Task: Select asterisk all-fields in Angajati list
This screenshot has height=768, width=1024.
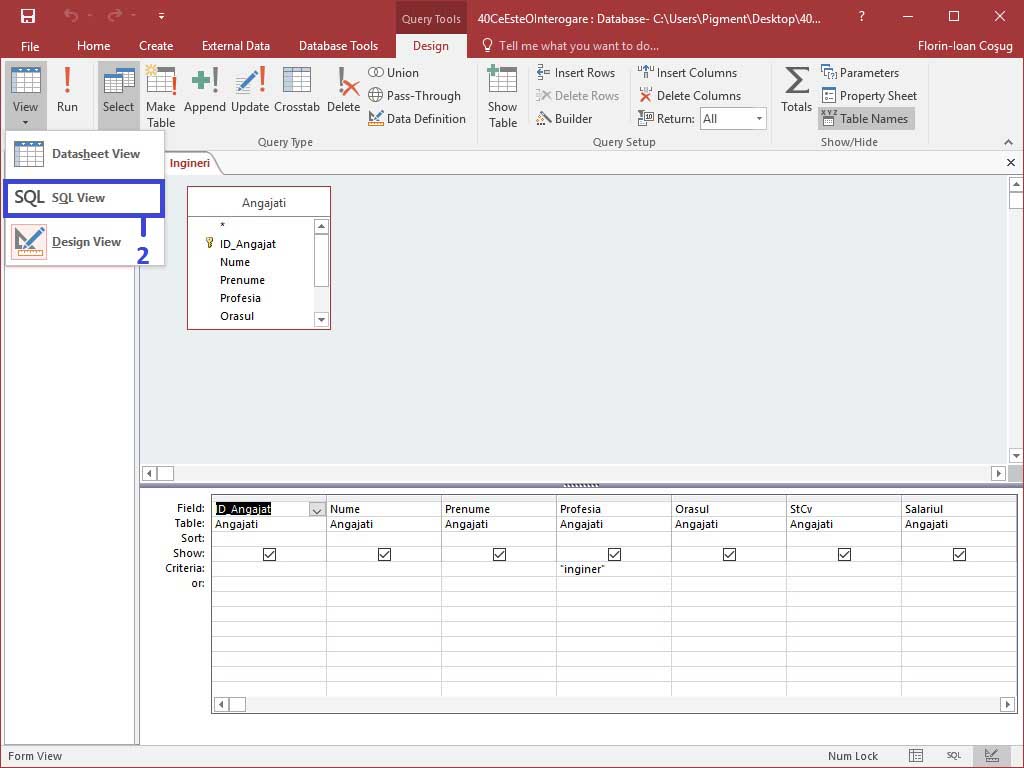Action: tap(223, 226)
